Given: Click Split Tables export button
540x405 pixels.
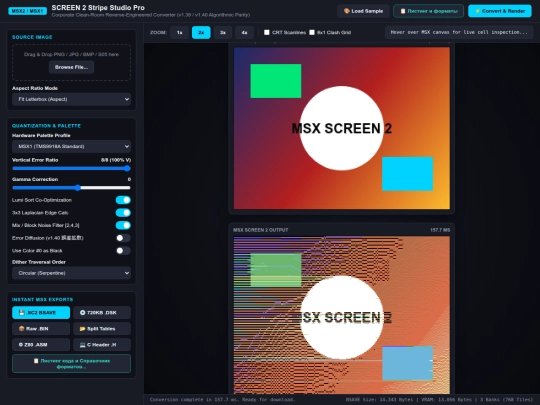Looking at the screenshot, I should [x=102, y=329].
